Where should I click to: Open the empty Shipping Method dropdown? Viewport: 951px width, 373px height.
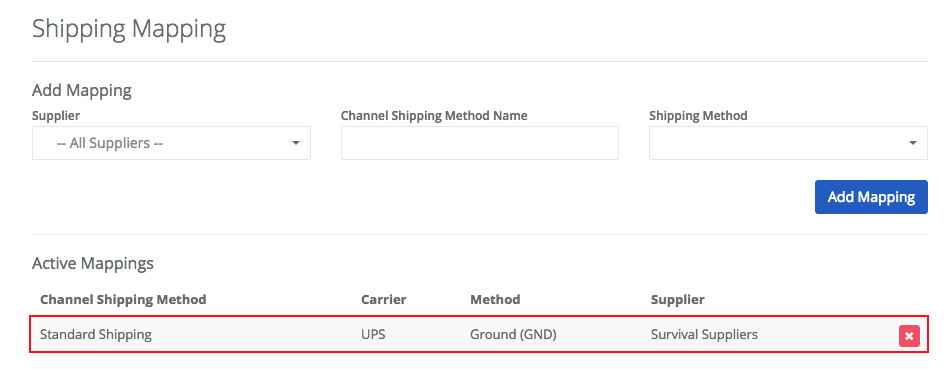click(788, 143)
